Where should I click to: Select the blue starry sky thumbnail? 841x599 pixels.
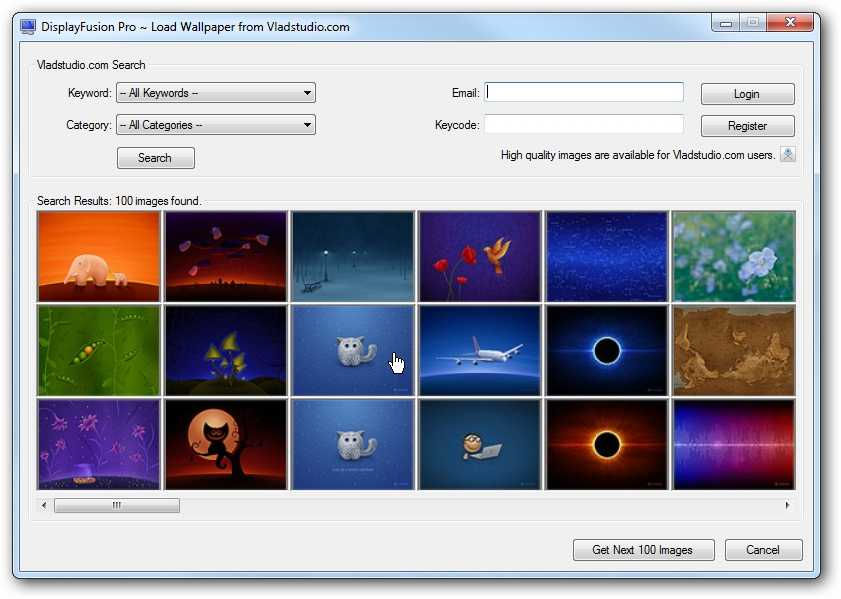pyautogui.click(x=607, y=256)
